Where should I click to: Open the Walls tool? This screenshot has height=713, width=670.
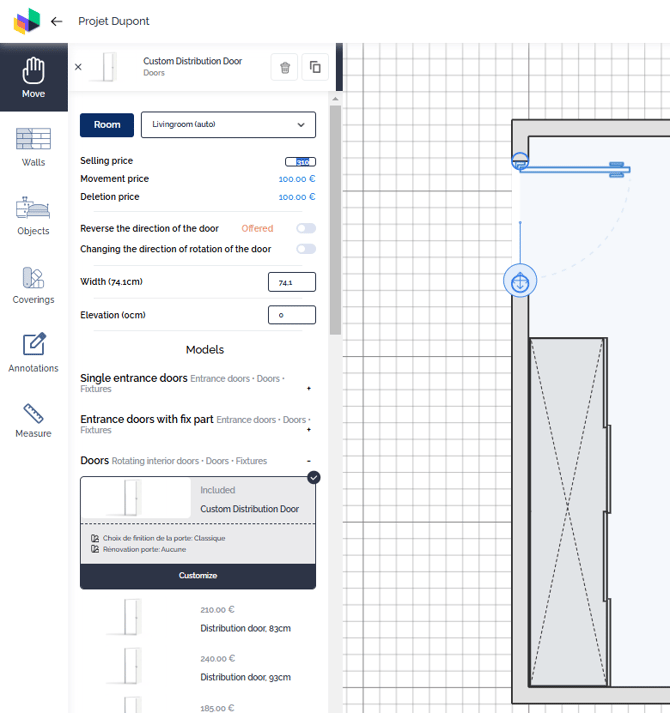[34, 147]
